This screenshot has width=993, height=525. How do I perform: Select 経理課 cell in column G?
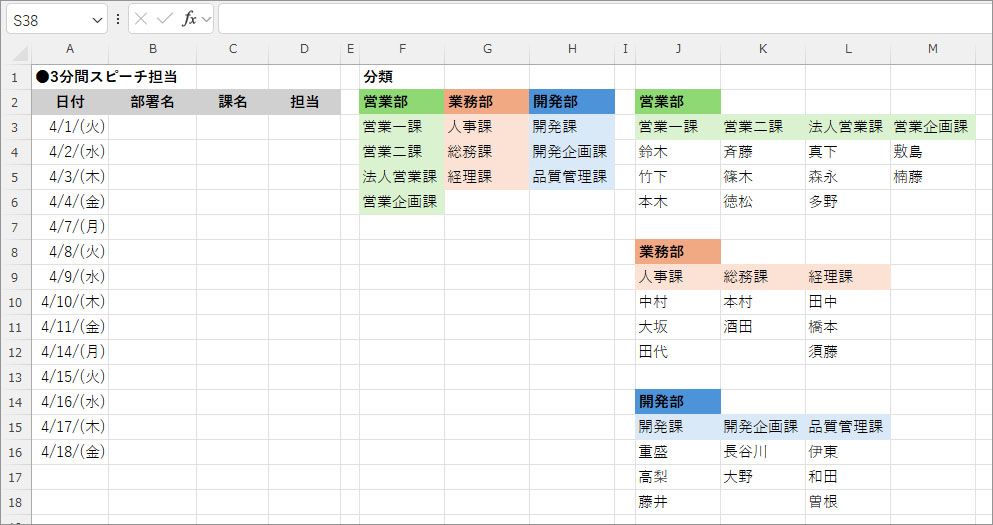487,177
